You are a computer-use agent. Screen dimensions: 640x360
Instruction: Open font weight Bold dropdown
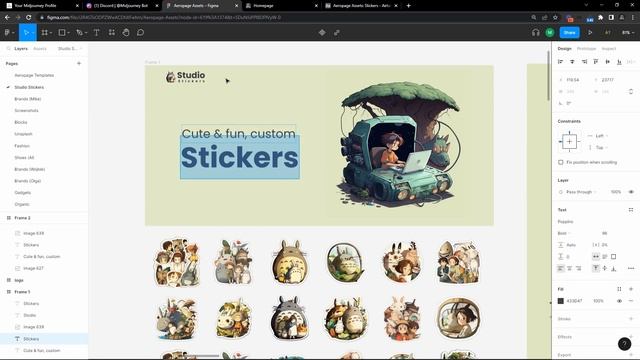[x=564, y=233]
